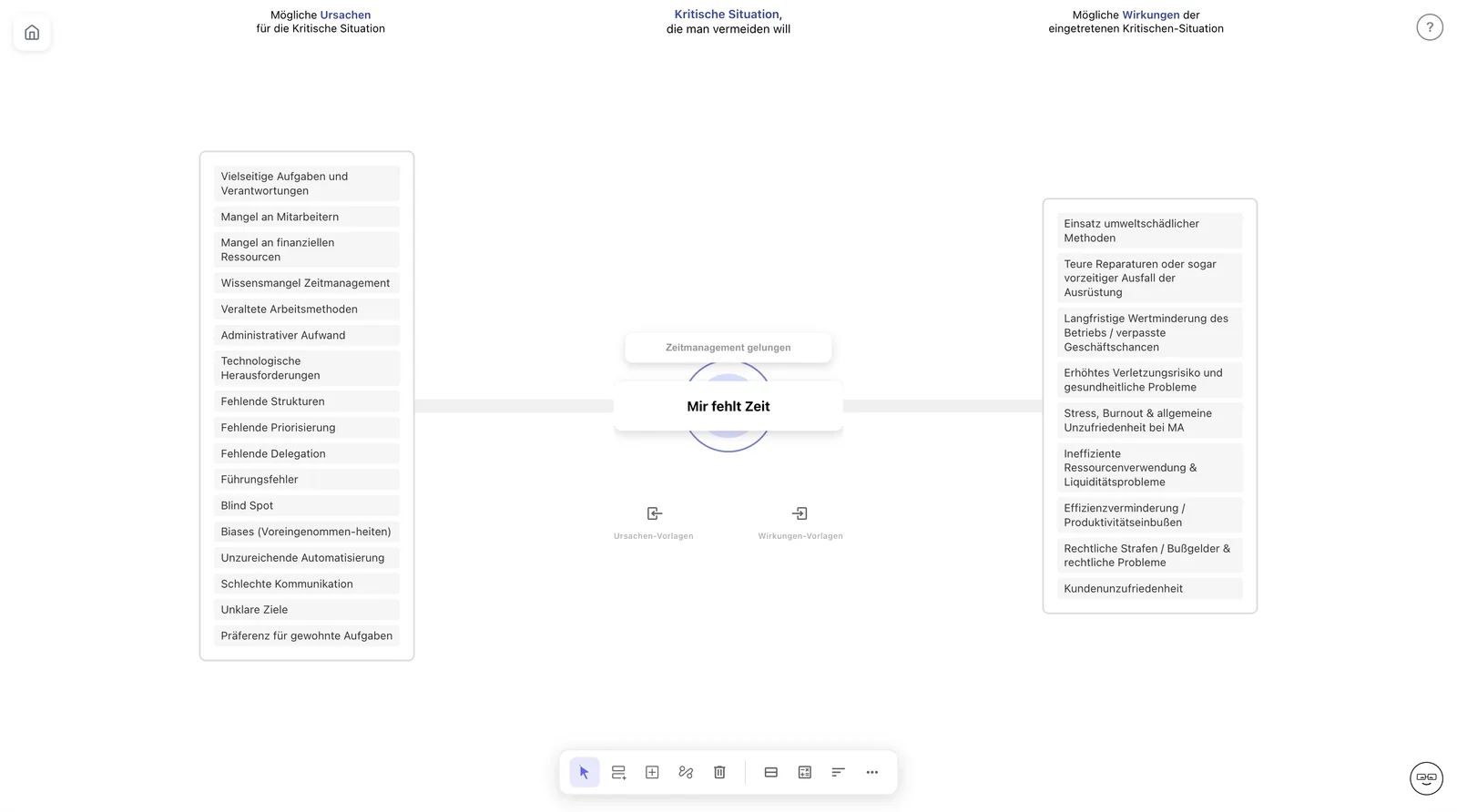The height and width of the screenshot is (812, 1457).
Task: Go to the home screen icon
Action: click(32, 33)
